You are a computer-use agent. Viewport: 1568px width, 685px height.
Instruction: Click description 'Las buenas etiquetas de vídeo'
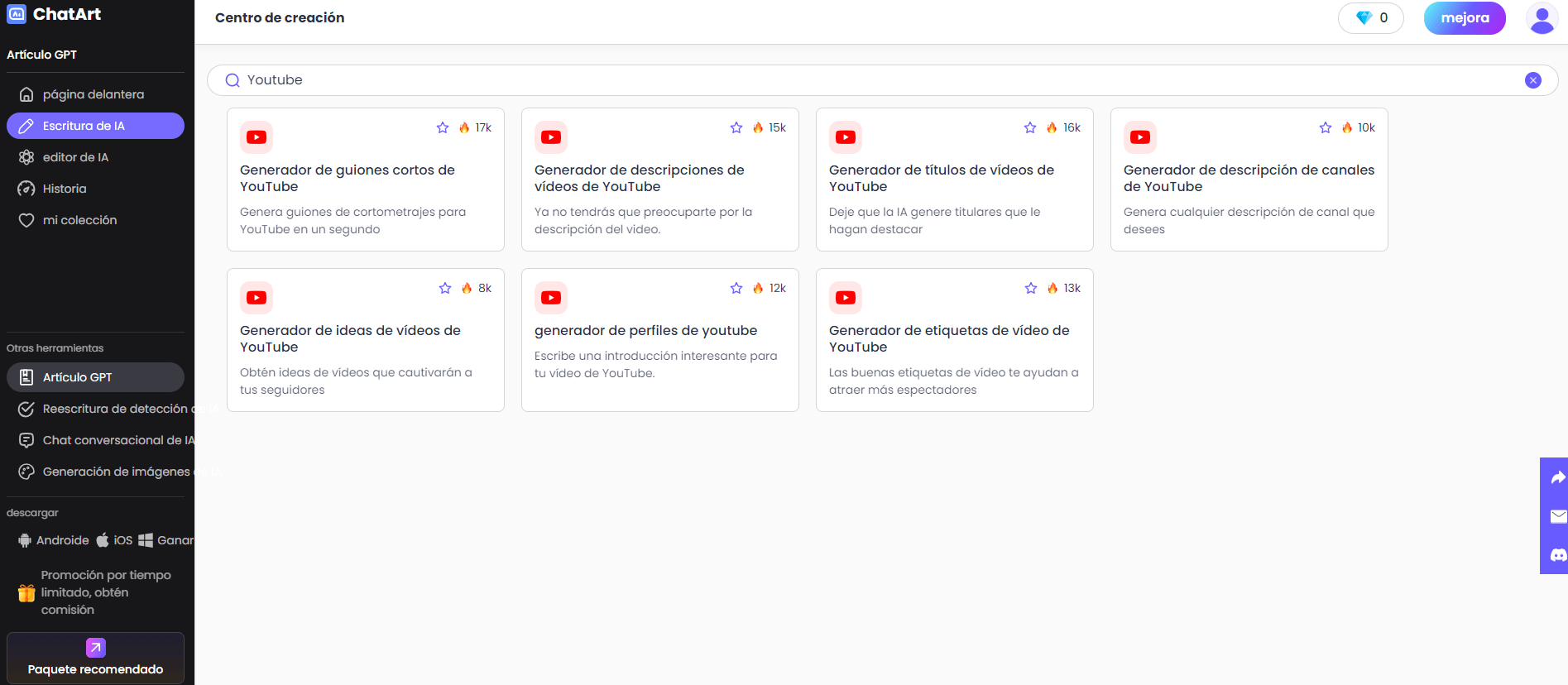pyautogui.click(x=954, y=381)
